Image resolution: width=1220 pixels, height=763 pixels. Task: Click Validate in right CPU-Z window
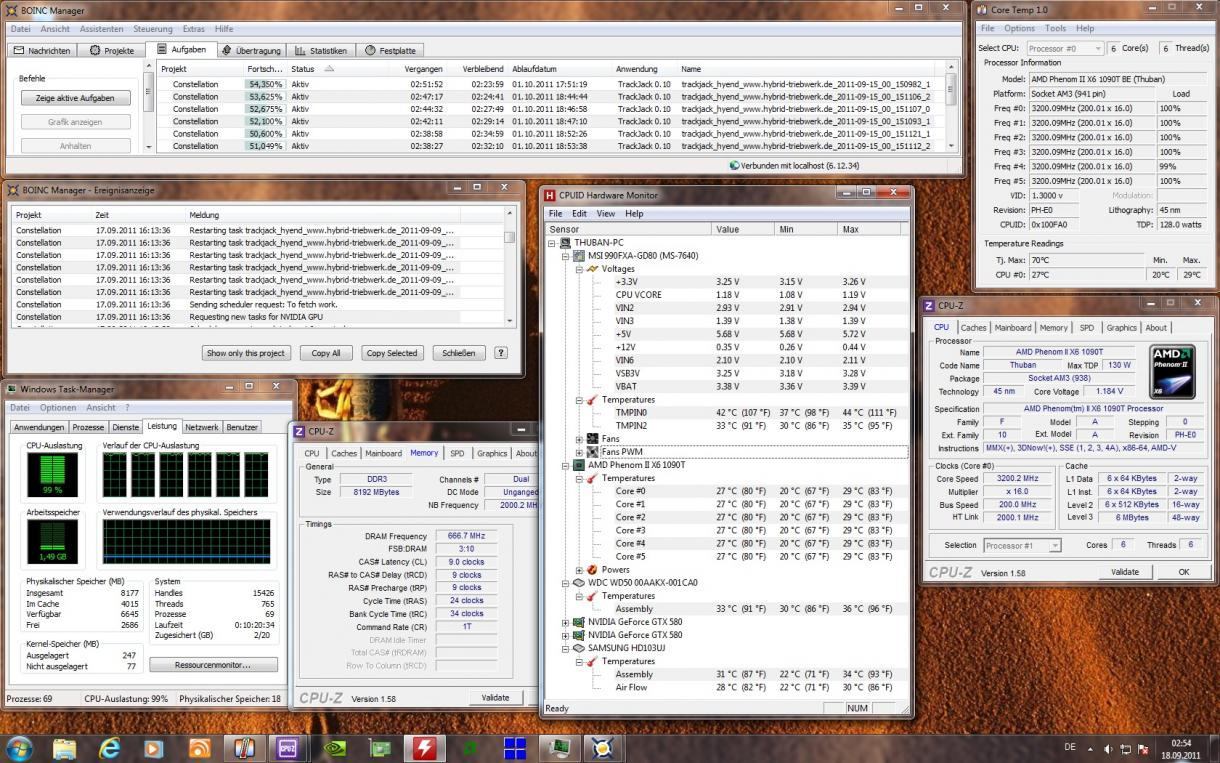pos(1125,572)
